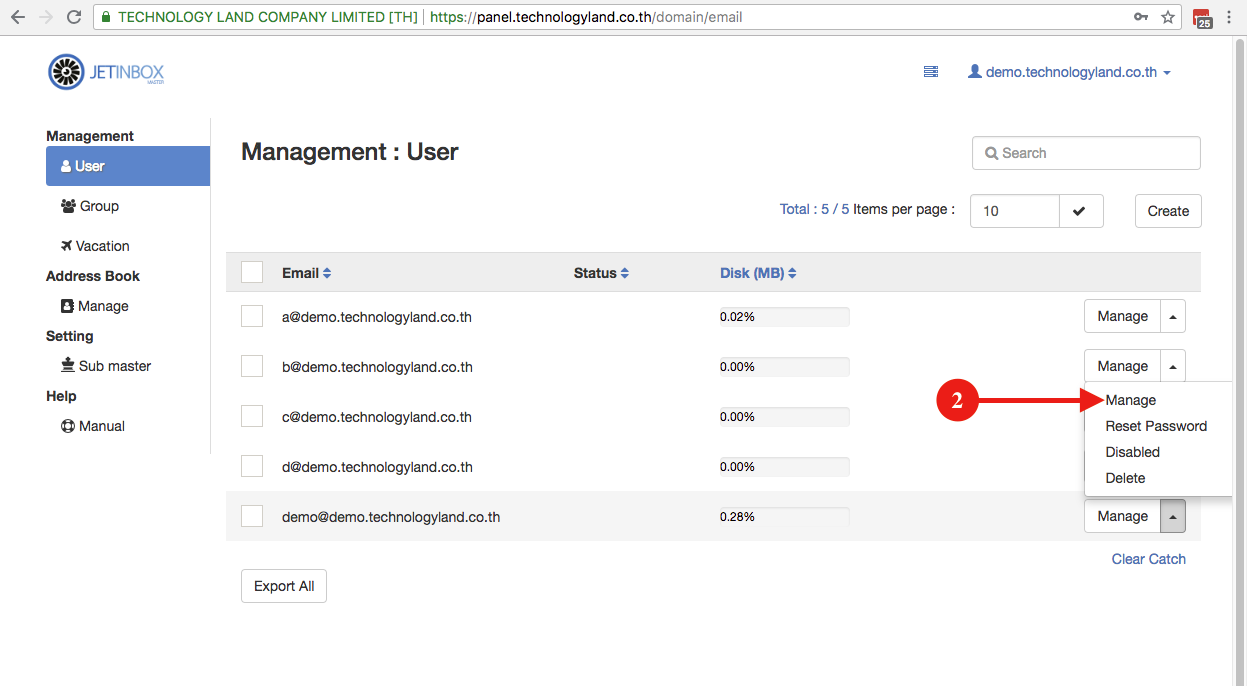The height and width of the screenshot is (686, 1247).
Task: Reload the current page
Action: 74,17
